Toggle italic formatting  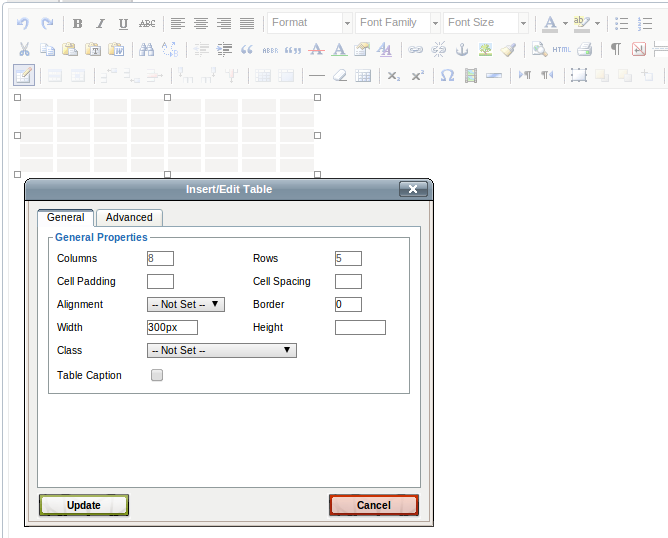click(x=100, y=23)
